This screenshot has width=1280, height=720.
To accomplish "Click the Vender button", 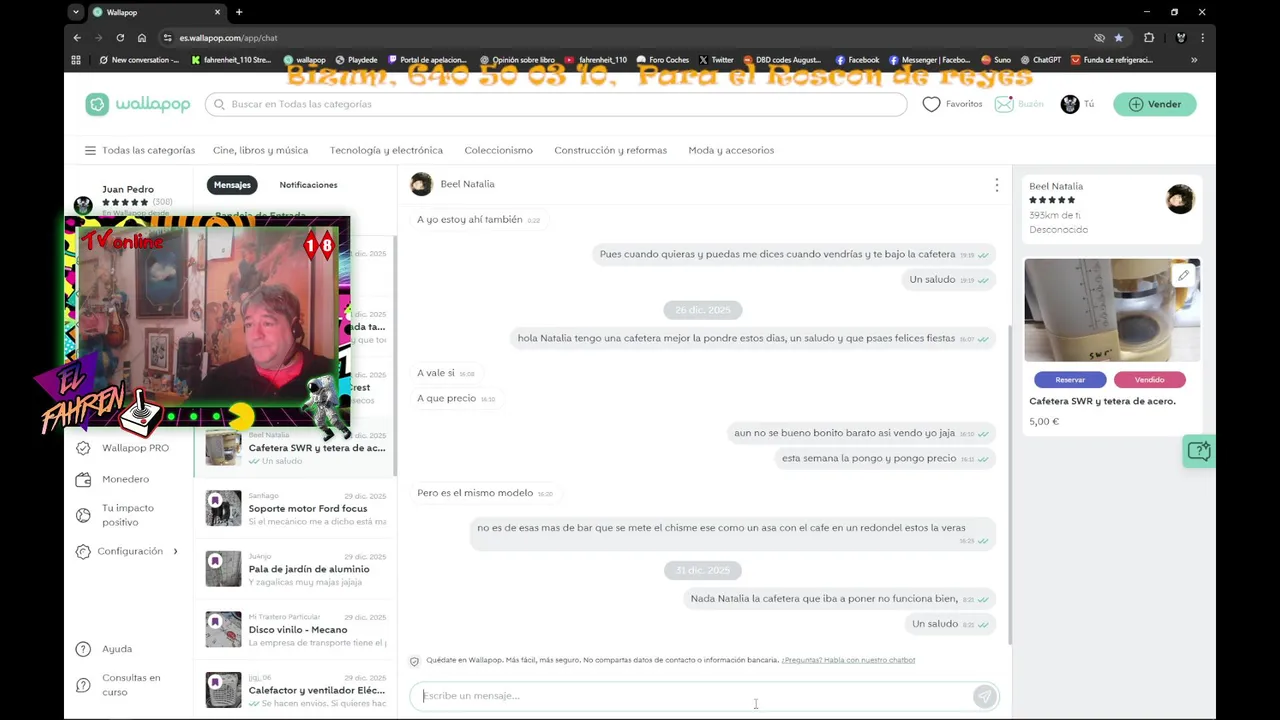I will point(1155,104).
